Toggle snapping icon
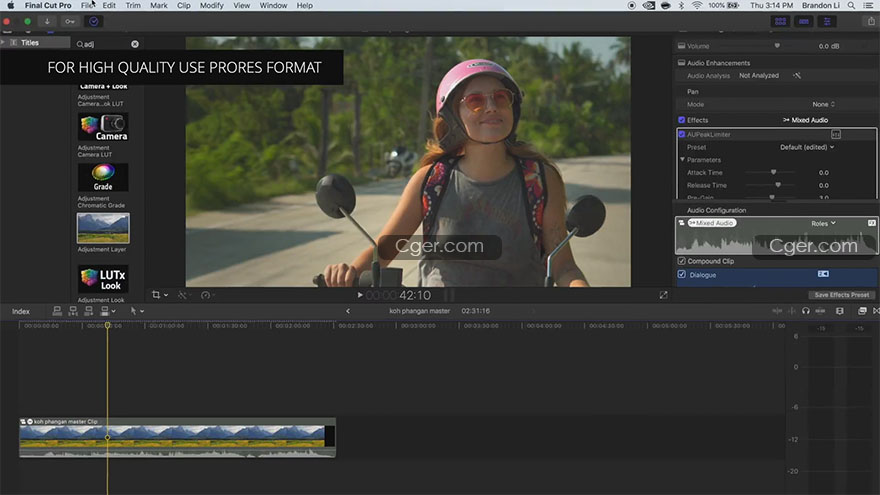Viewport: 880px width, 495px height. pyautogui.click(x=821, y=311)
